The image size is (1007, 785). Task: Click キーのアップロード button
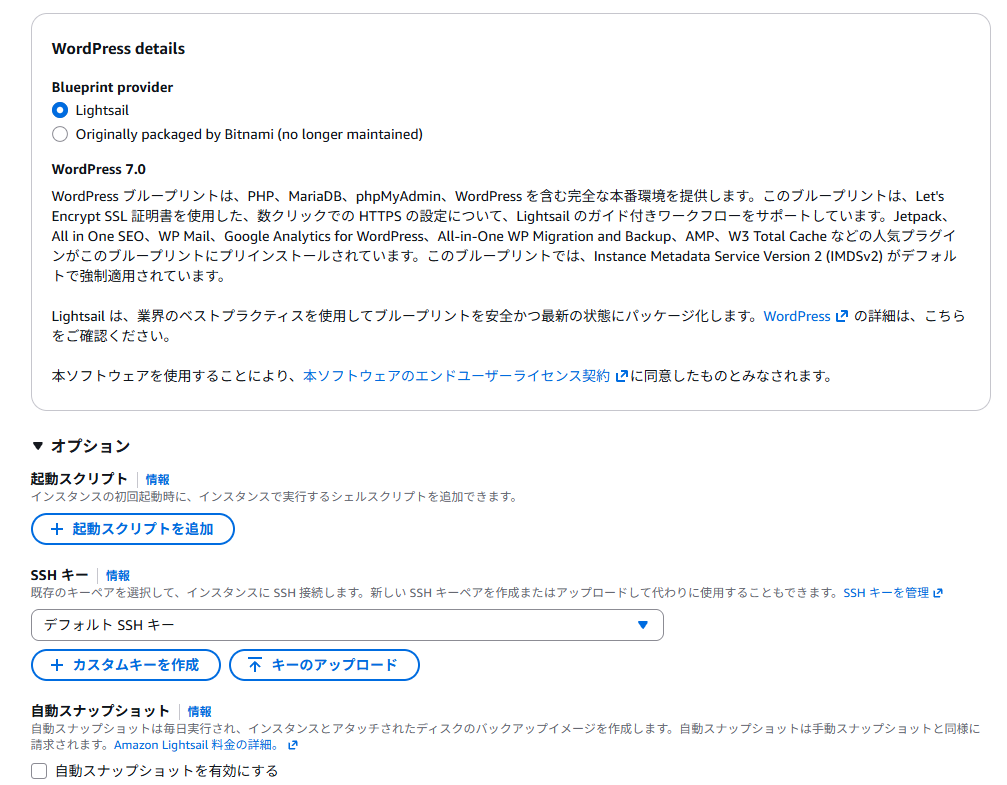point(324,665)
